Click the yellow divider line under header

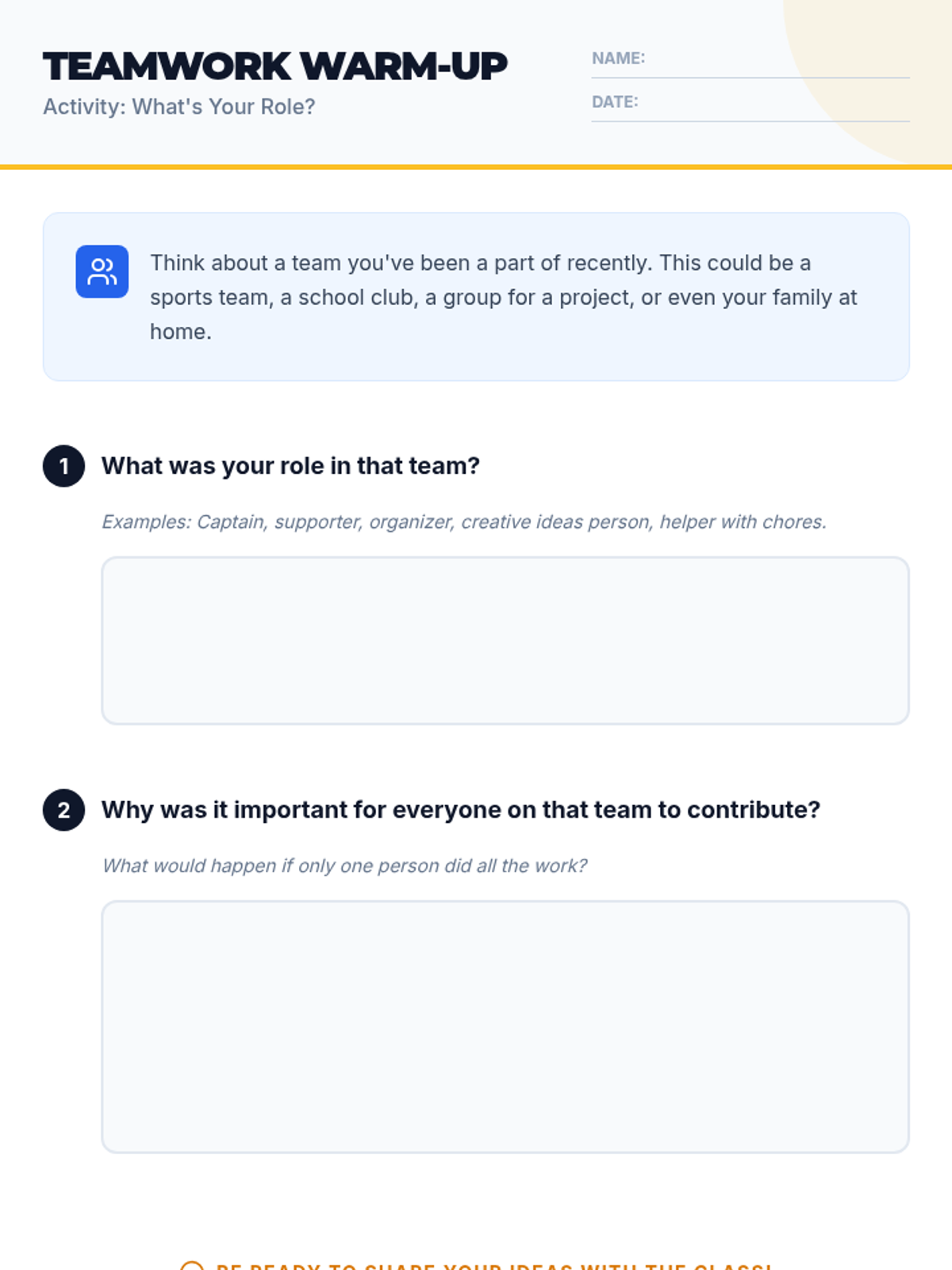[476, 167]
